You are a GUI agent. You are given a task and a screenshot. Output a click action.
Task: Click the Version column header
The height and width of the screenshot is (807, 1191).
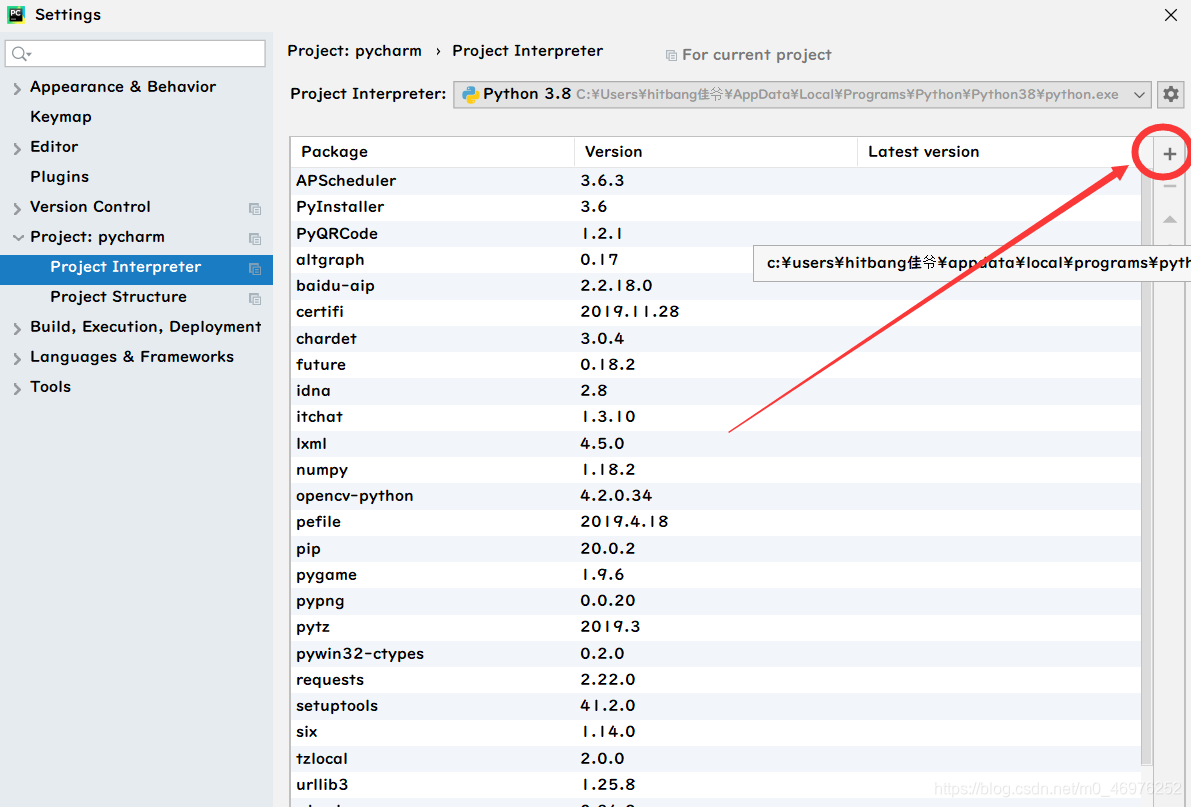[x=716, y=152]
